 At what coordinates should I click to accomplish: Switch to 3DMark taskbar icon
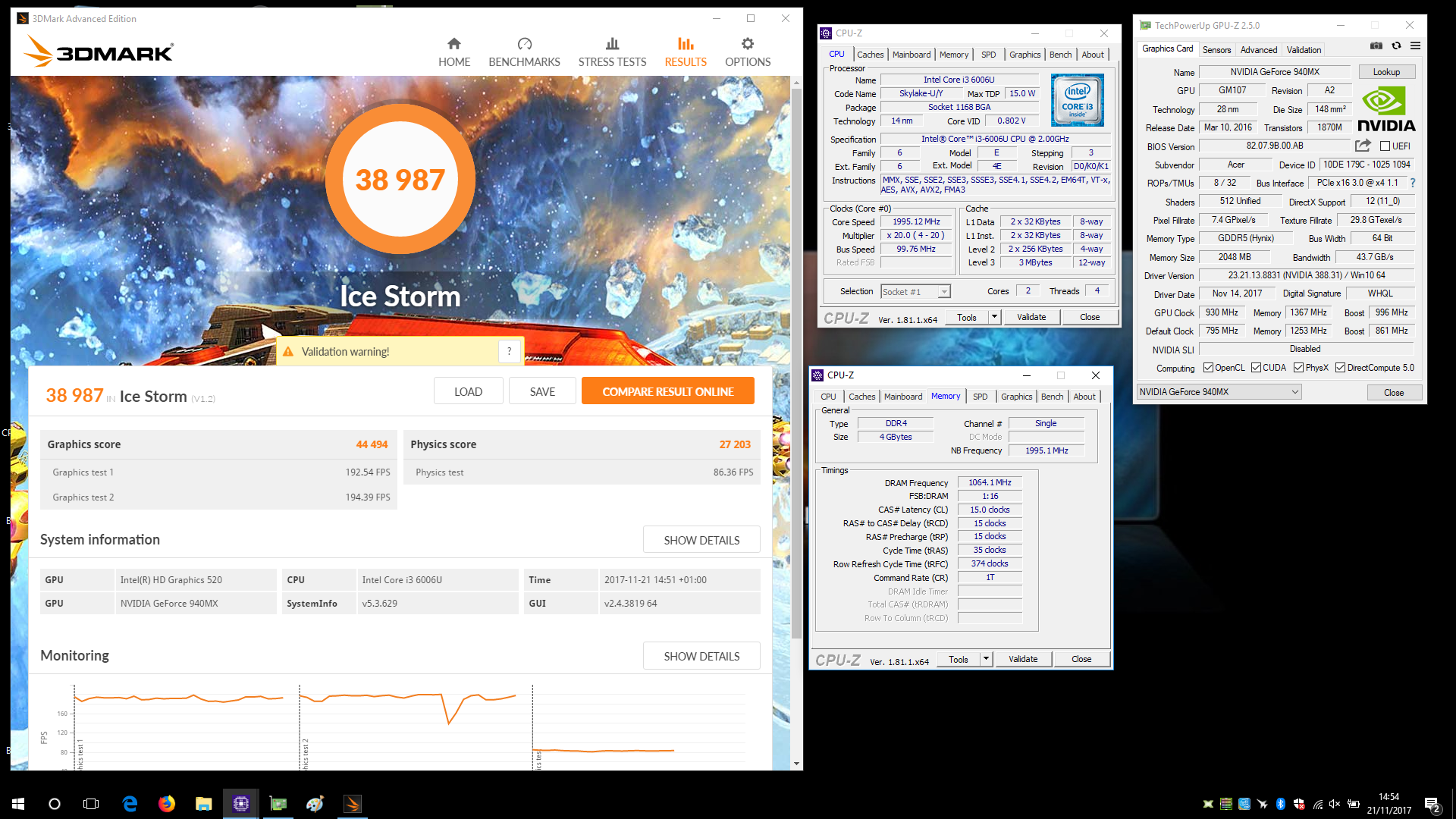click(352, 804)
